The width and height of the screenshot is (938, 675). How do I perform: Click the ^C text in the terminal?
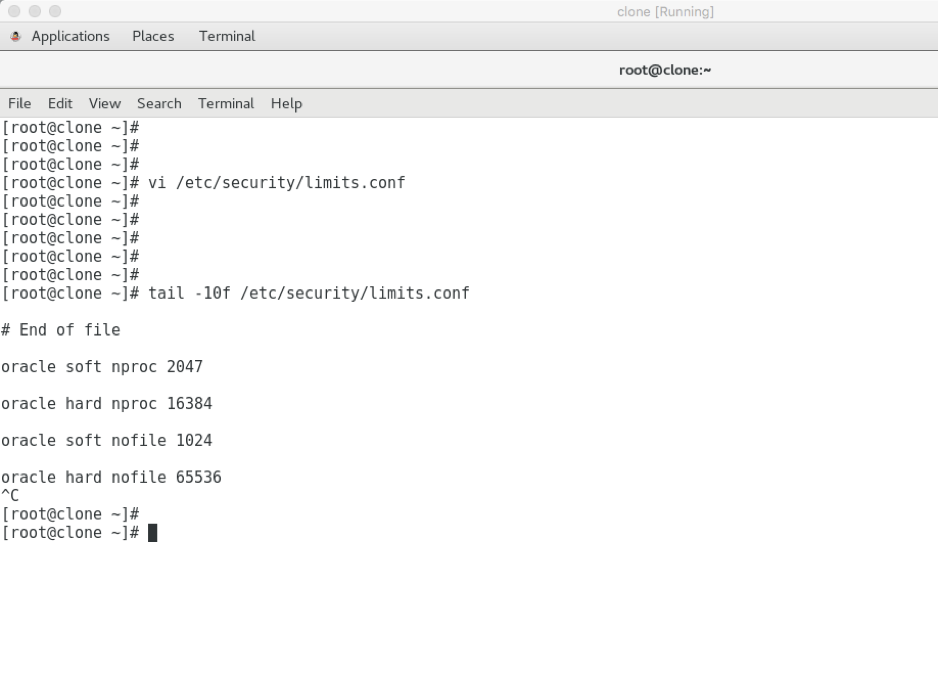[x=9, y=494]
